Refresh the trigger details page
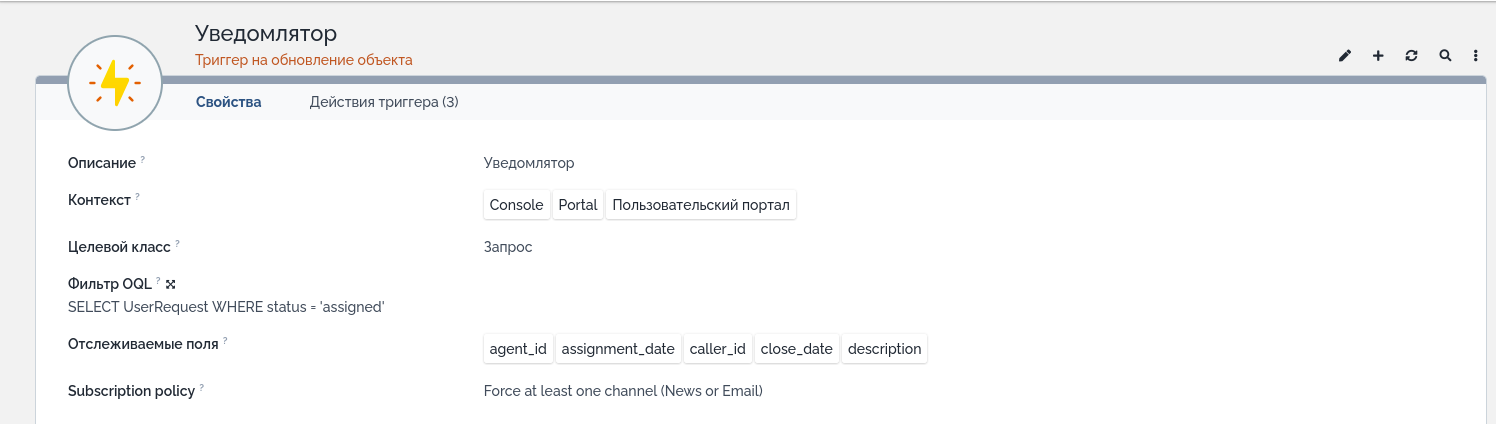This screenshot has height=424, width=1496. (1411, 56)
